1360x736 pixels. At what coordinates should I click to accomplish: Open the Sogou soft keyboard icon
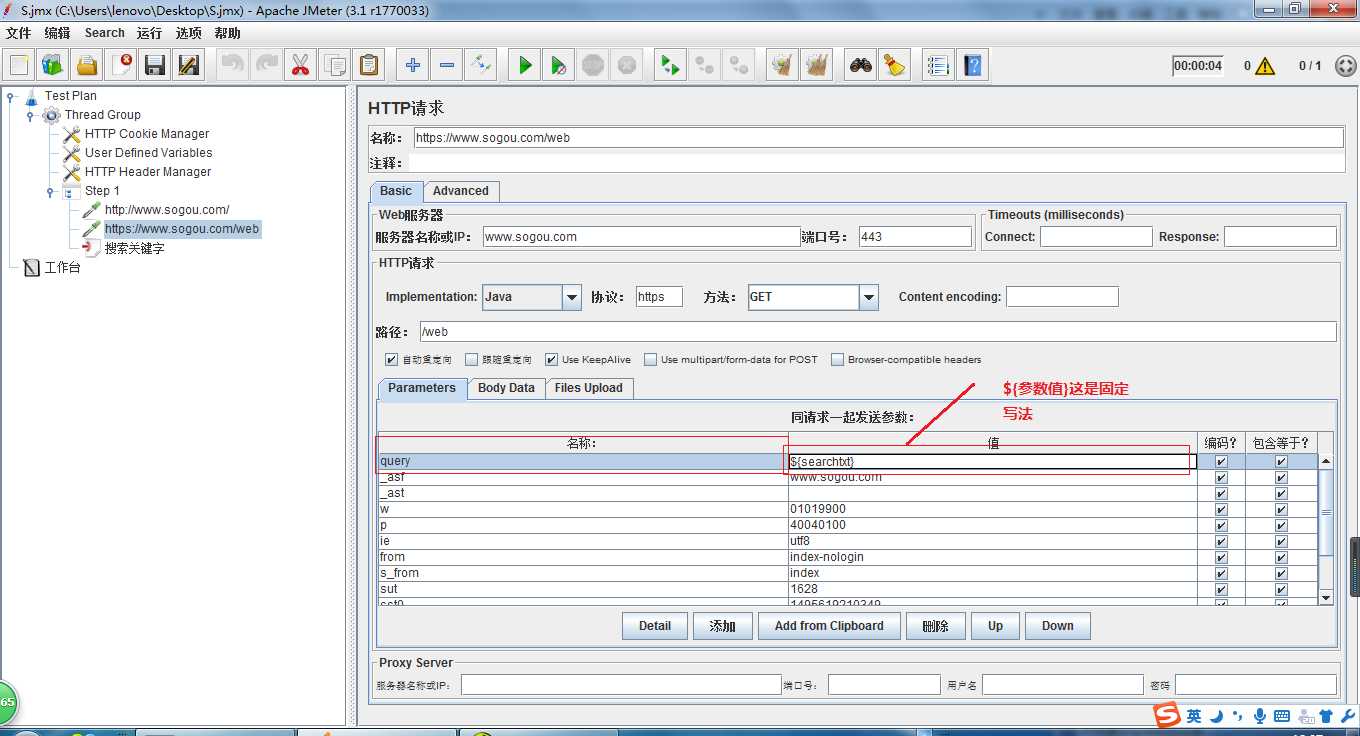(1282, 716)
